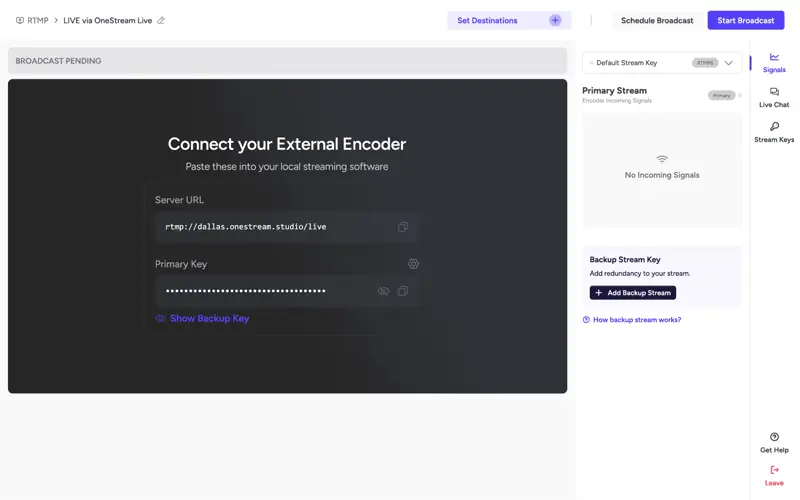Copy the Server URL with copy icon
800x500 pixels.
pos(403,227)
